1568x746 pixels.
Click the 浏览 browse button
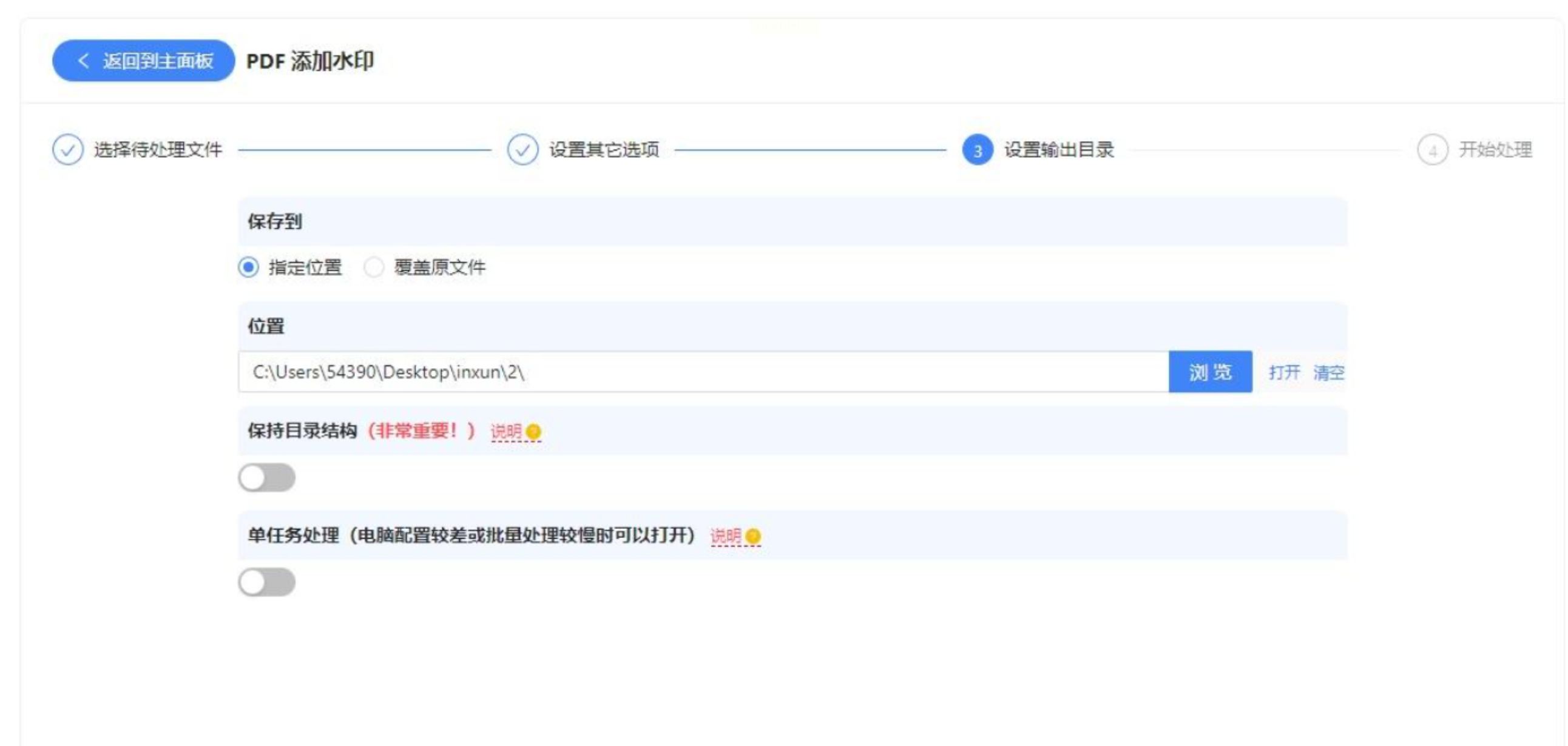click(x=1209, y=372)
